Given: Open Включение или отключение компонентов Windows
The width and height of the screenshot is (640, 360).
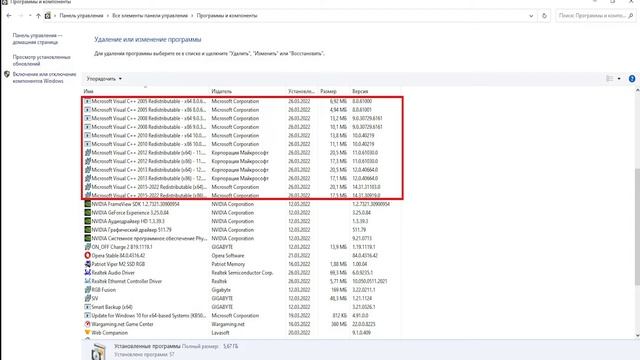Looking at the screenshot, I should [x=44, y=78].
